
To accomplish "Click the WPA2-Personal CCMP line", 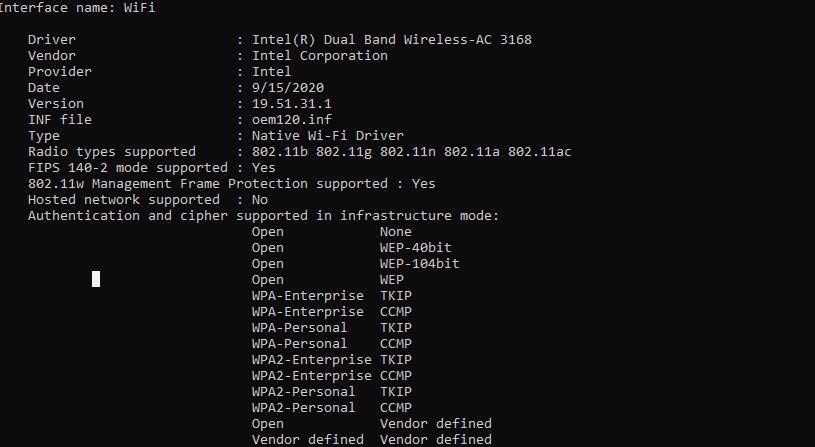I will point(332,407).
